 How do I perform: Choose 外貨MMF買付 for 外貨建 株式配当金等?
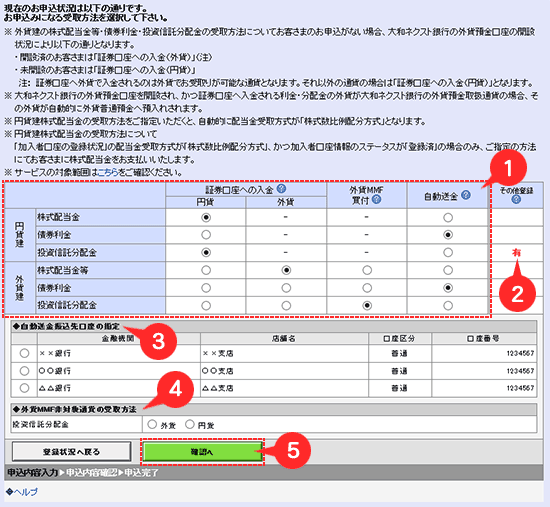click(x=367, y=271)
